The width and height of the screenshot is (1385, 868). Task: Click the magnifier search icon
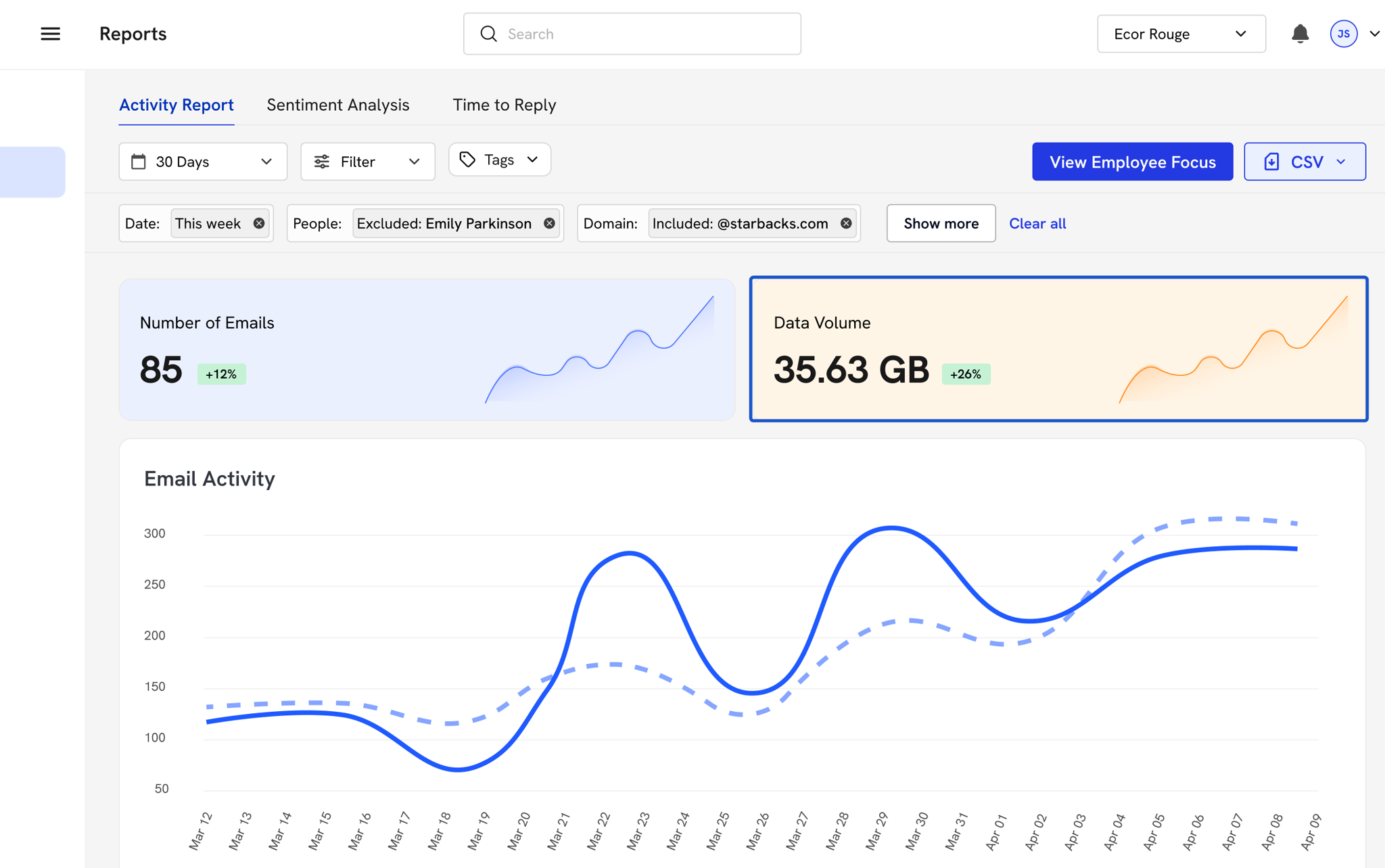point(488,34)
